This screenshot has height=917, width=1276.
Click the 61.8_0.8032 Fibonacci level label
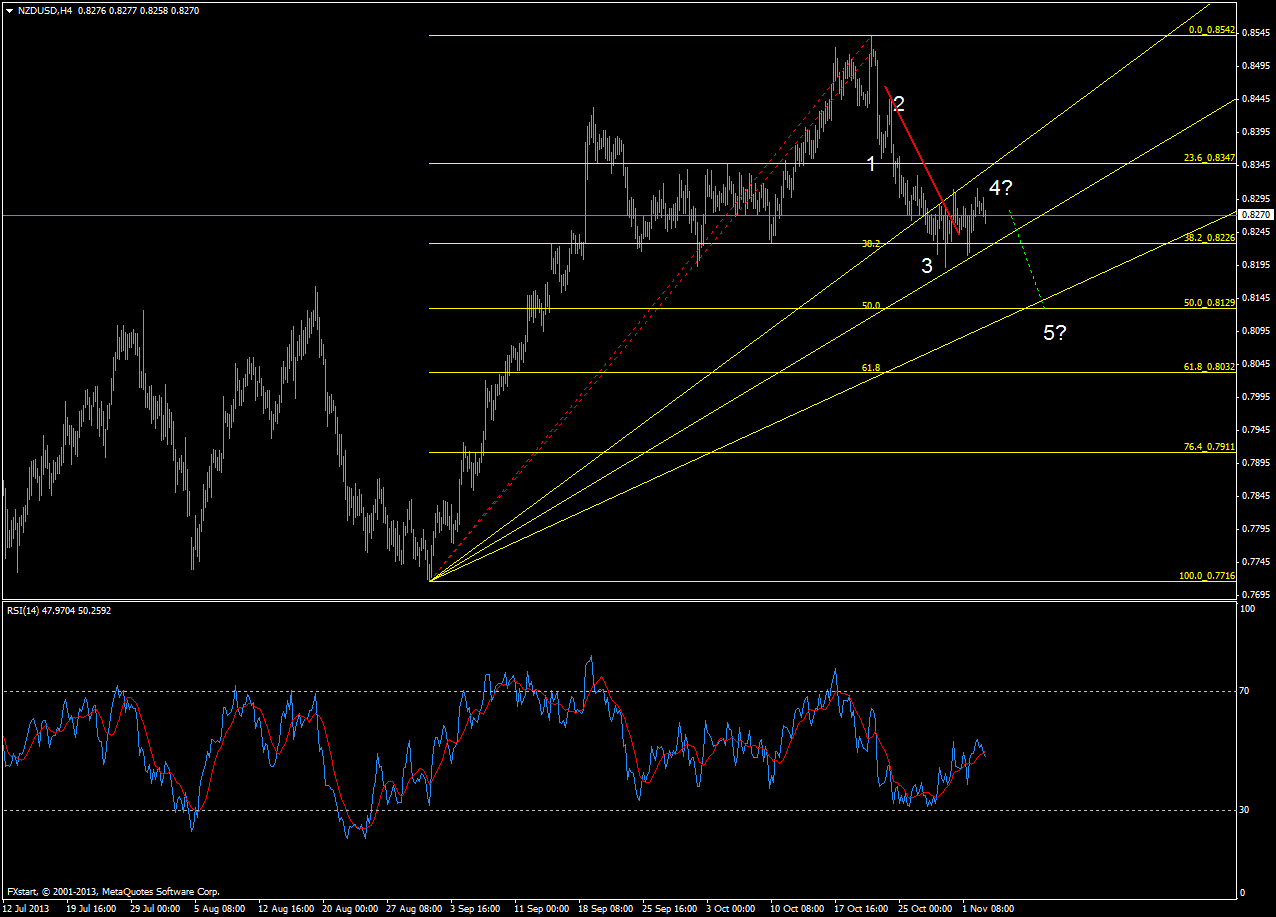click(1208, 367)
